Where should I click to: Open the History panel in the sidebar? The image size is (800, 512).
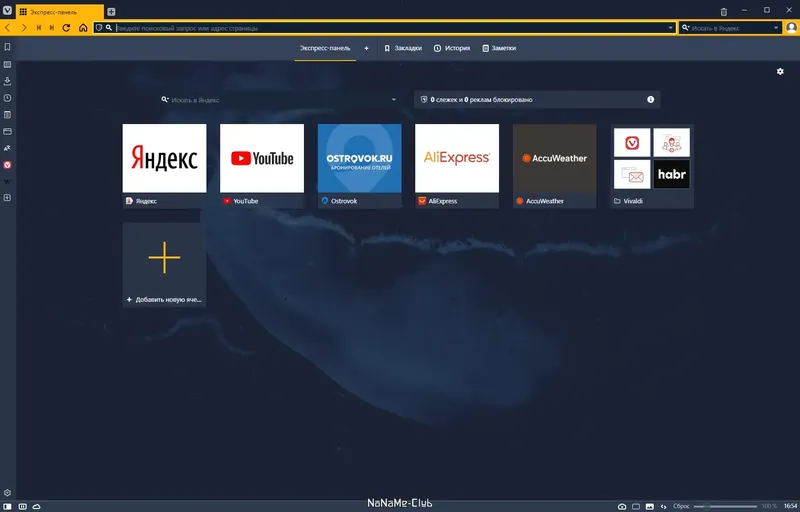click(7, 98)
